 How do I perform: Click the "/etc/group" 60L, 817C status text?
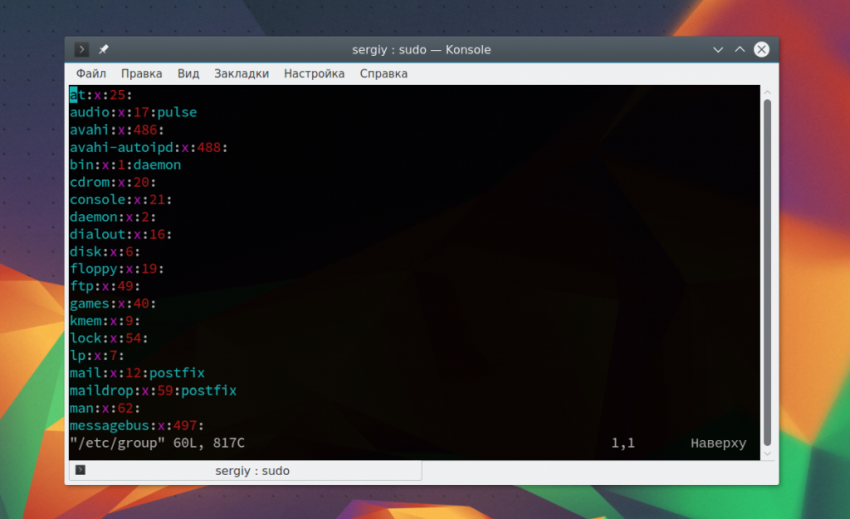(157, 443)
